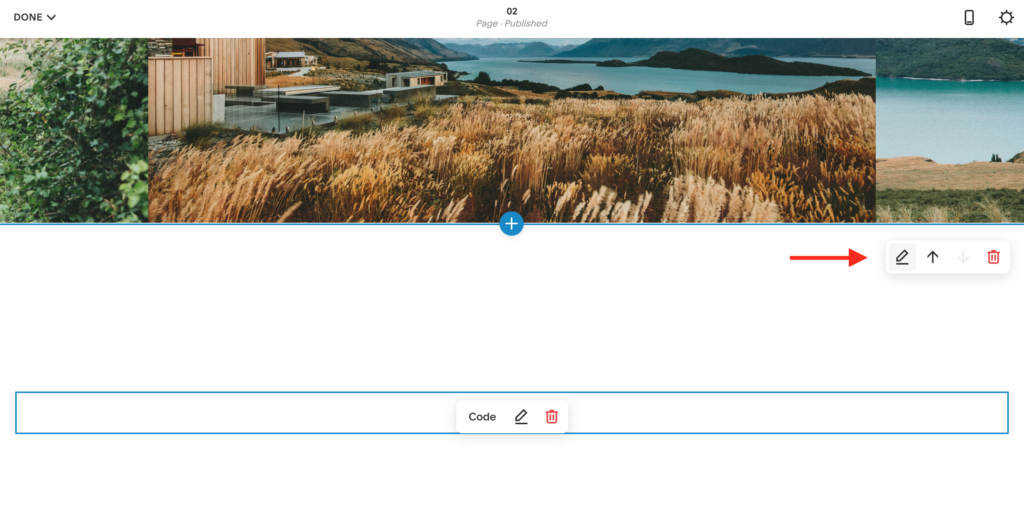Click the page title 02
The width and height of the screenshot is (1024, 520).
click(x=512, y=11)
